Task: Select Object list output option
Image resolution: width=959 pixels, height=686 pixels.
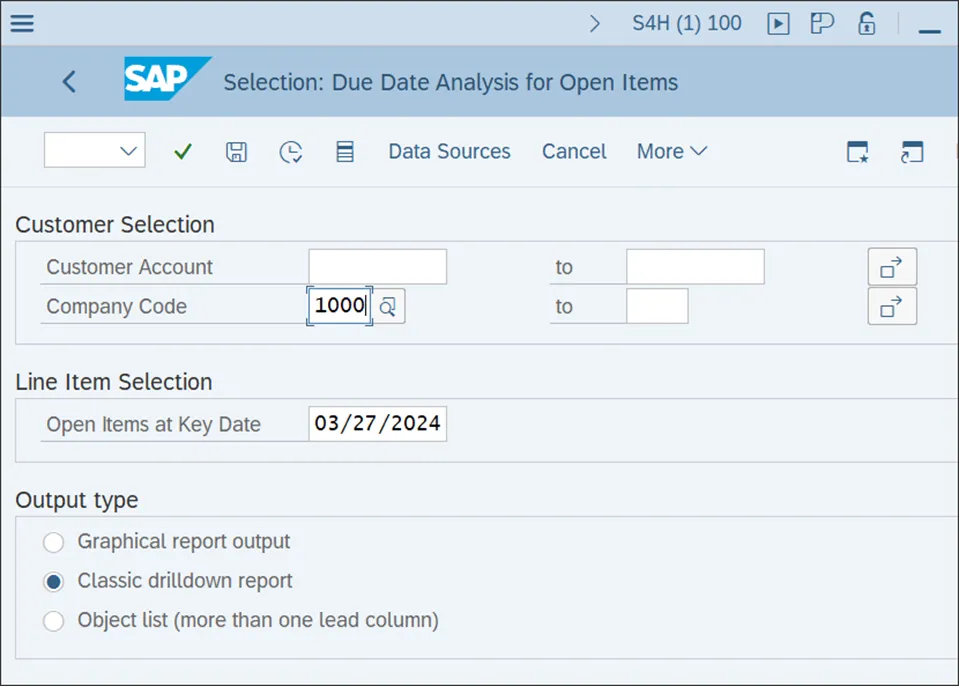Action: [x=54, y=621]
